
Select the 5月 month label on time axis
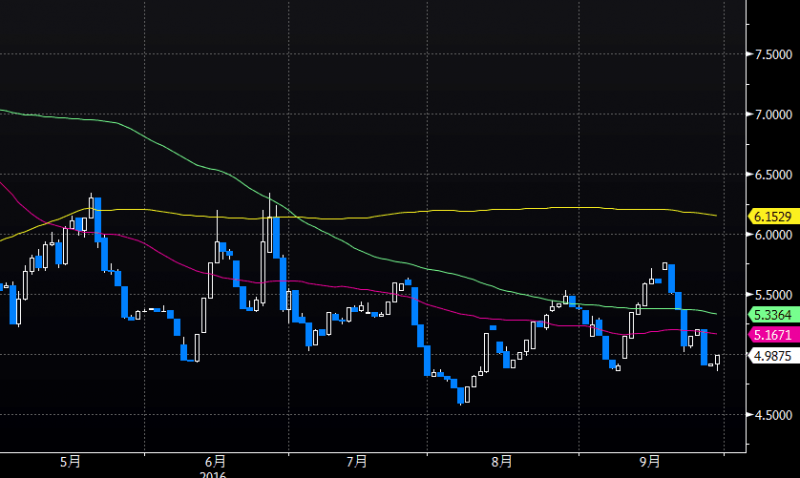(70, 462)
